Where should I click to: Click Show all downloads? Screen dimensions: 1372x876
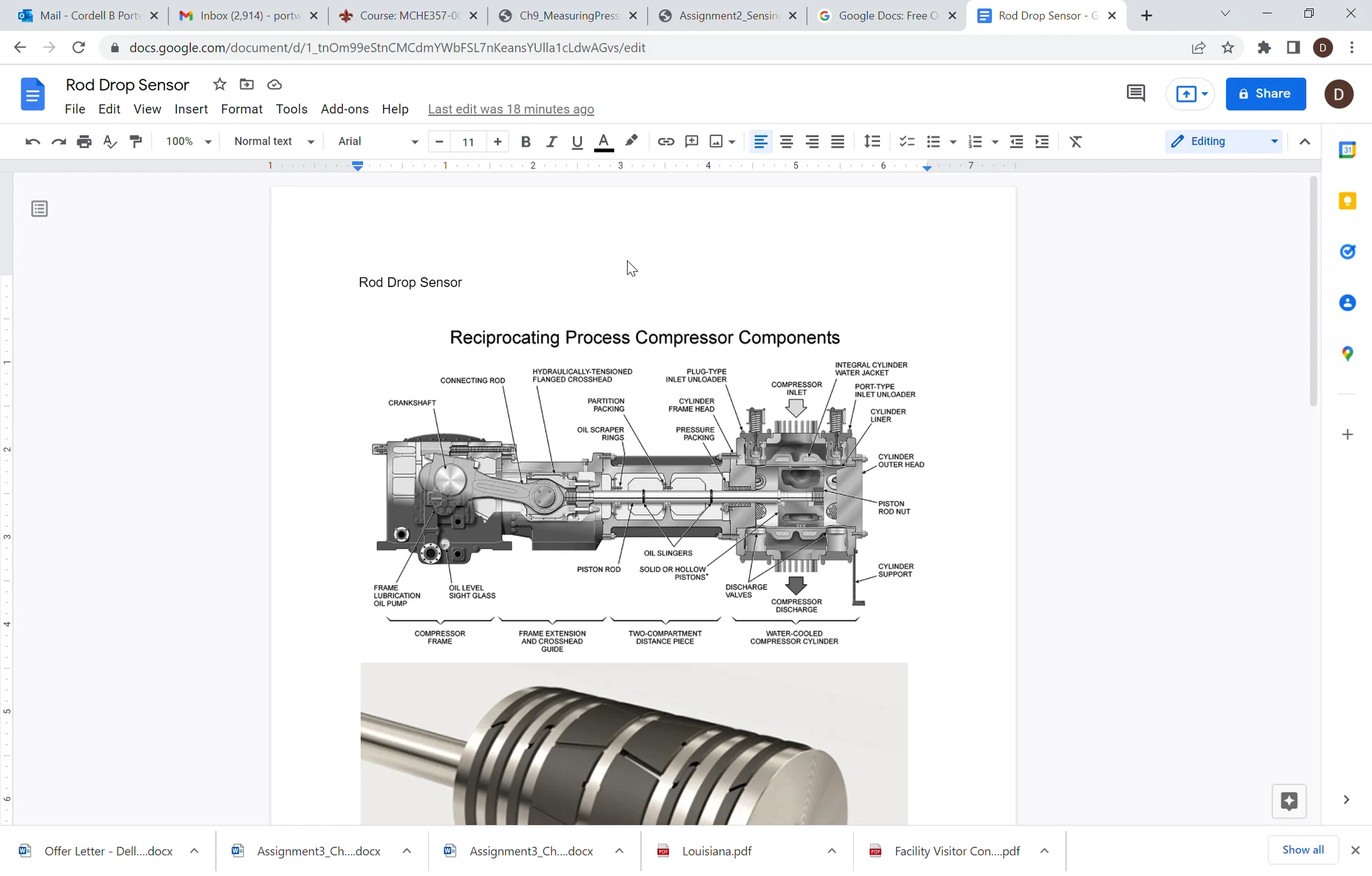click(x=1303, y=850)
